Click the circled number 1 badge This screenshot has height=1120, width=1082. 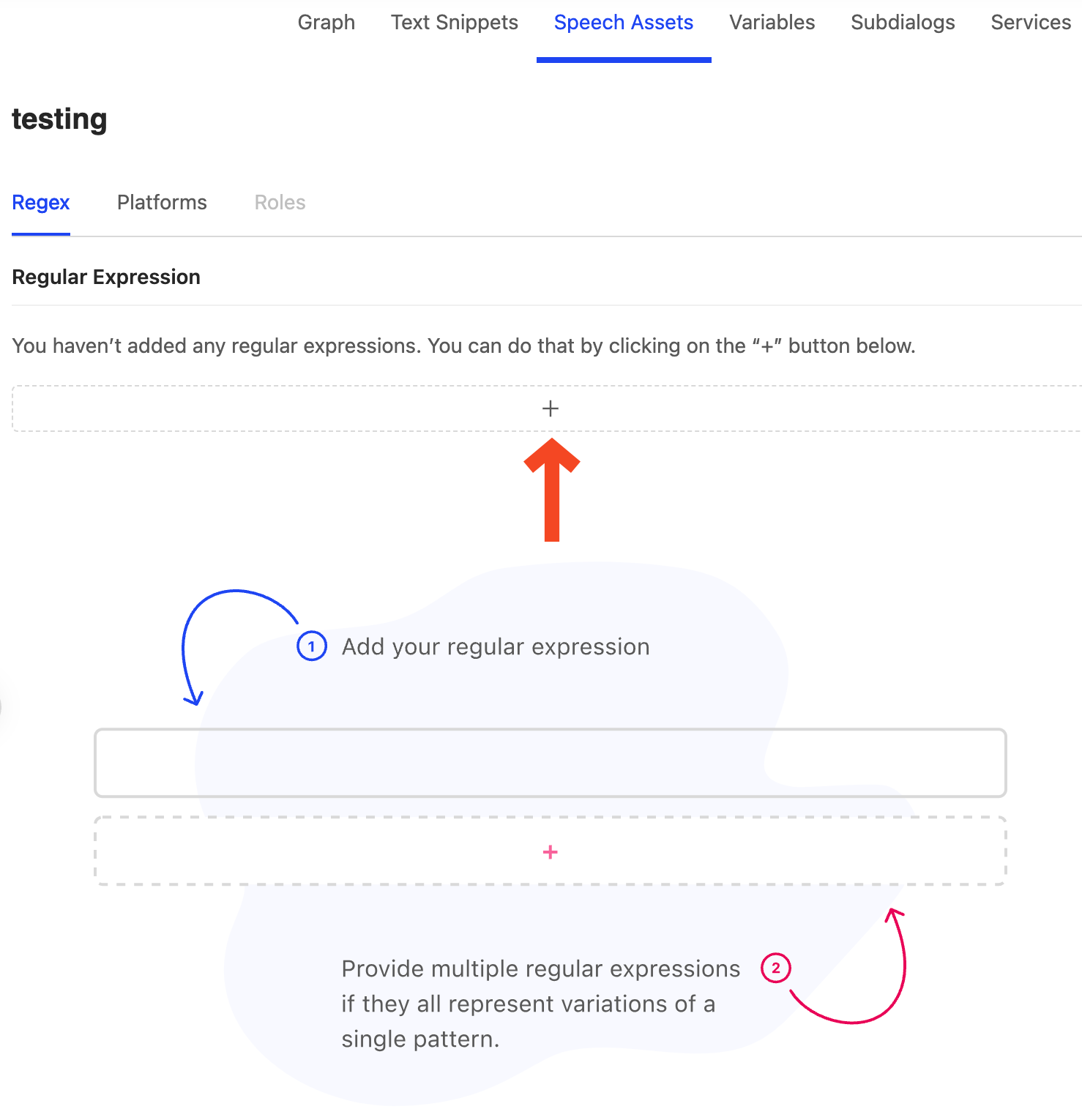tap(312, 646)
